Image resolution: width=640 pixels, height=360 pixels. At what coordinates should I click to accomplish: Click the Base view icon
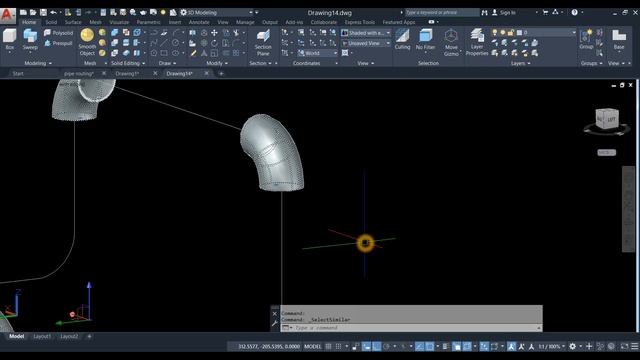click(x=619, y=40)
